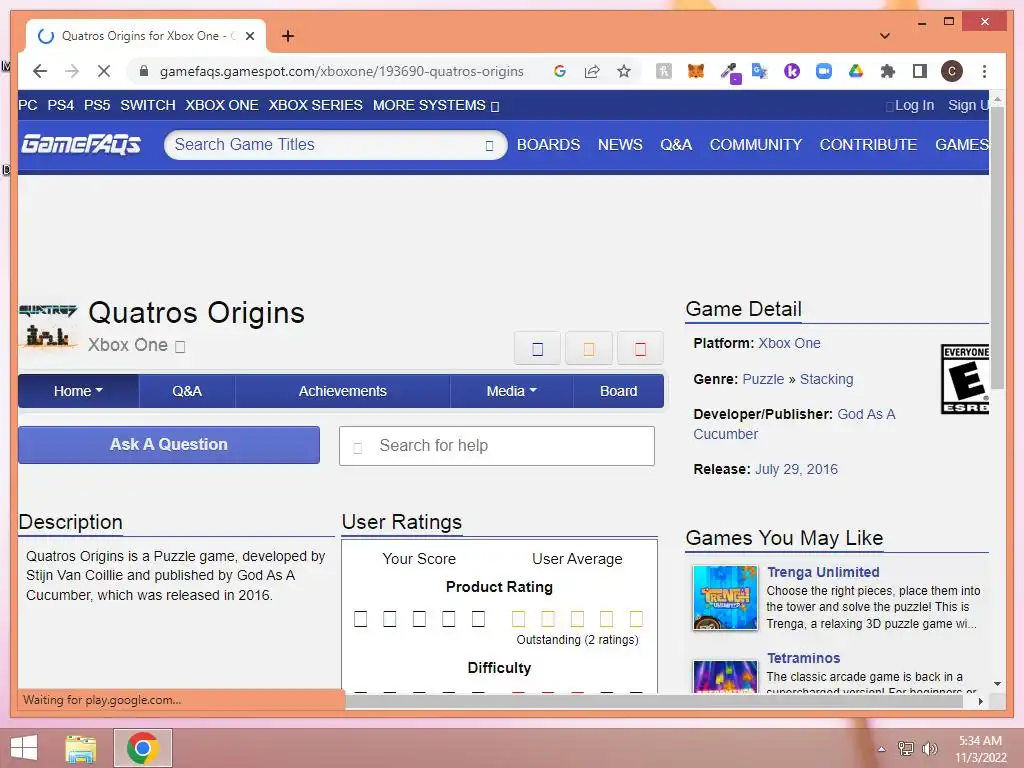The height and width of the screenshot is (768, 1024).
Task: Open the Google Translate extension
Action: [760, 71]
